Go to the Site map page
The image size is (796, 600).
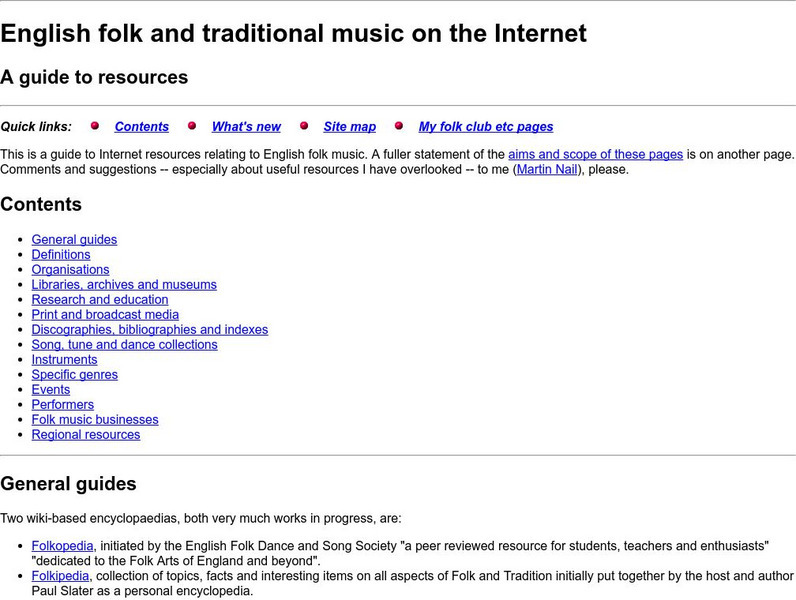pos(350,127)
